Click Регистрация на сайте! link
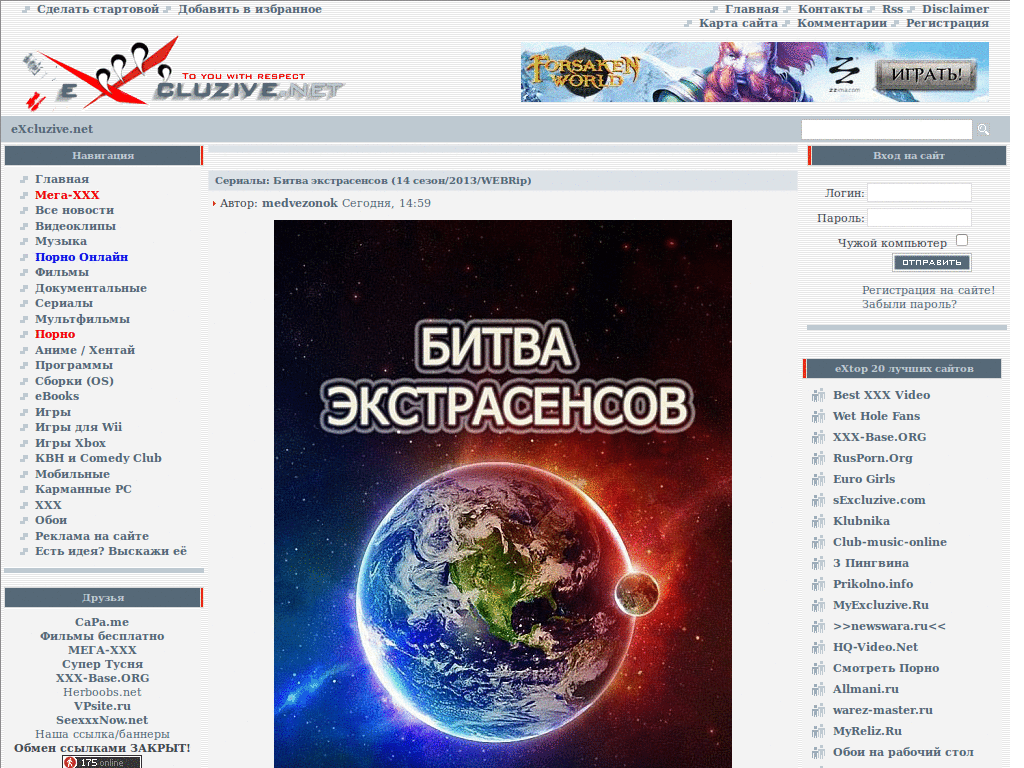 [x=928, y=290]
